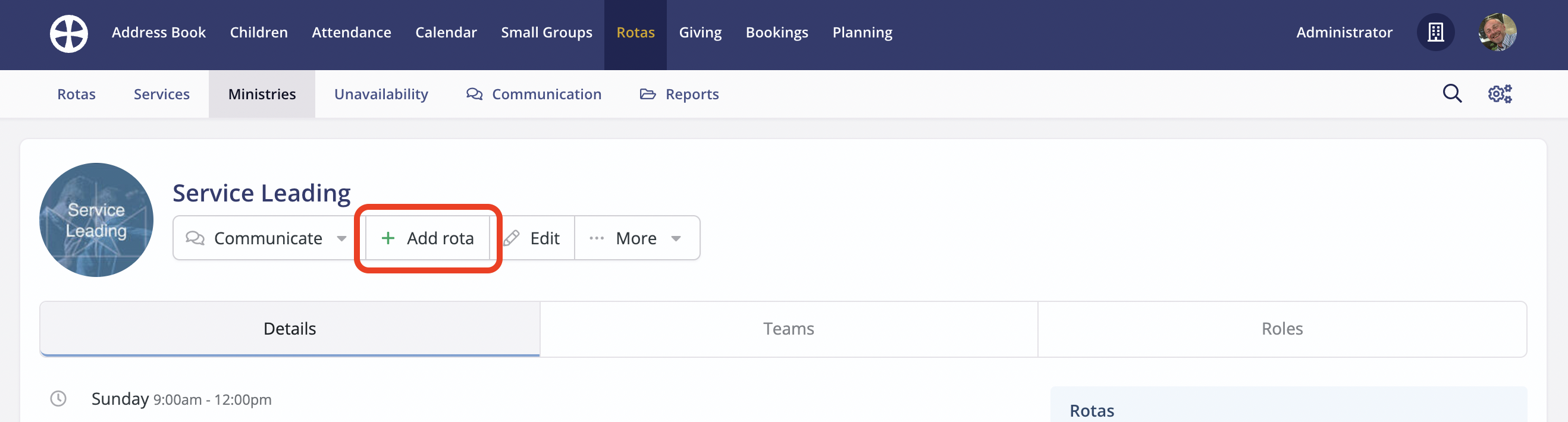Open the site switcher building icon
1568x422 pixels.
point(1435,32)
